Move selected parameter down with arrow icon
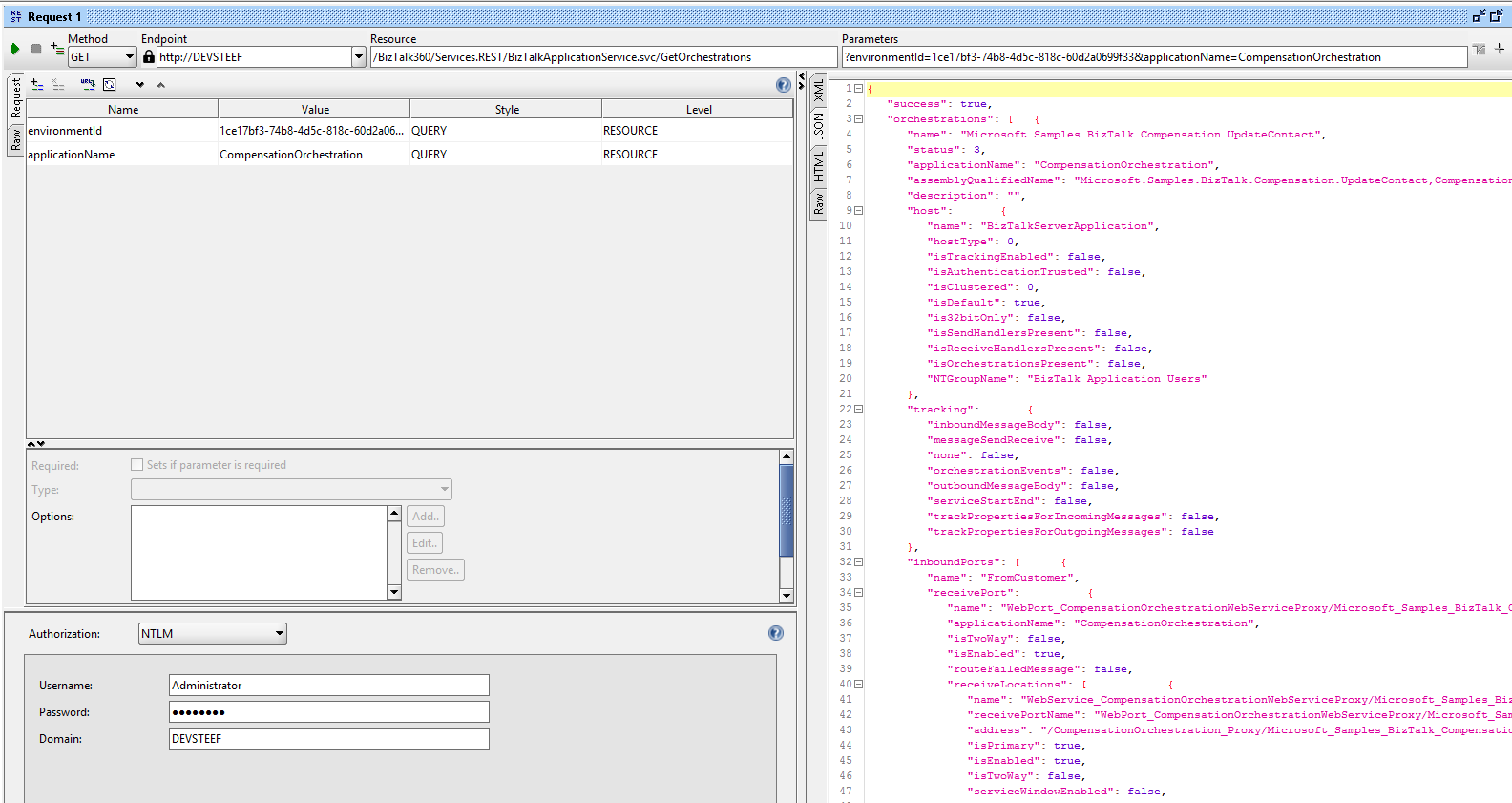This screenshot has width=1512, height=803. [140, 85]
